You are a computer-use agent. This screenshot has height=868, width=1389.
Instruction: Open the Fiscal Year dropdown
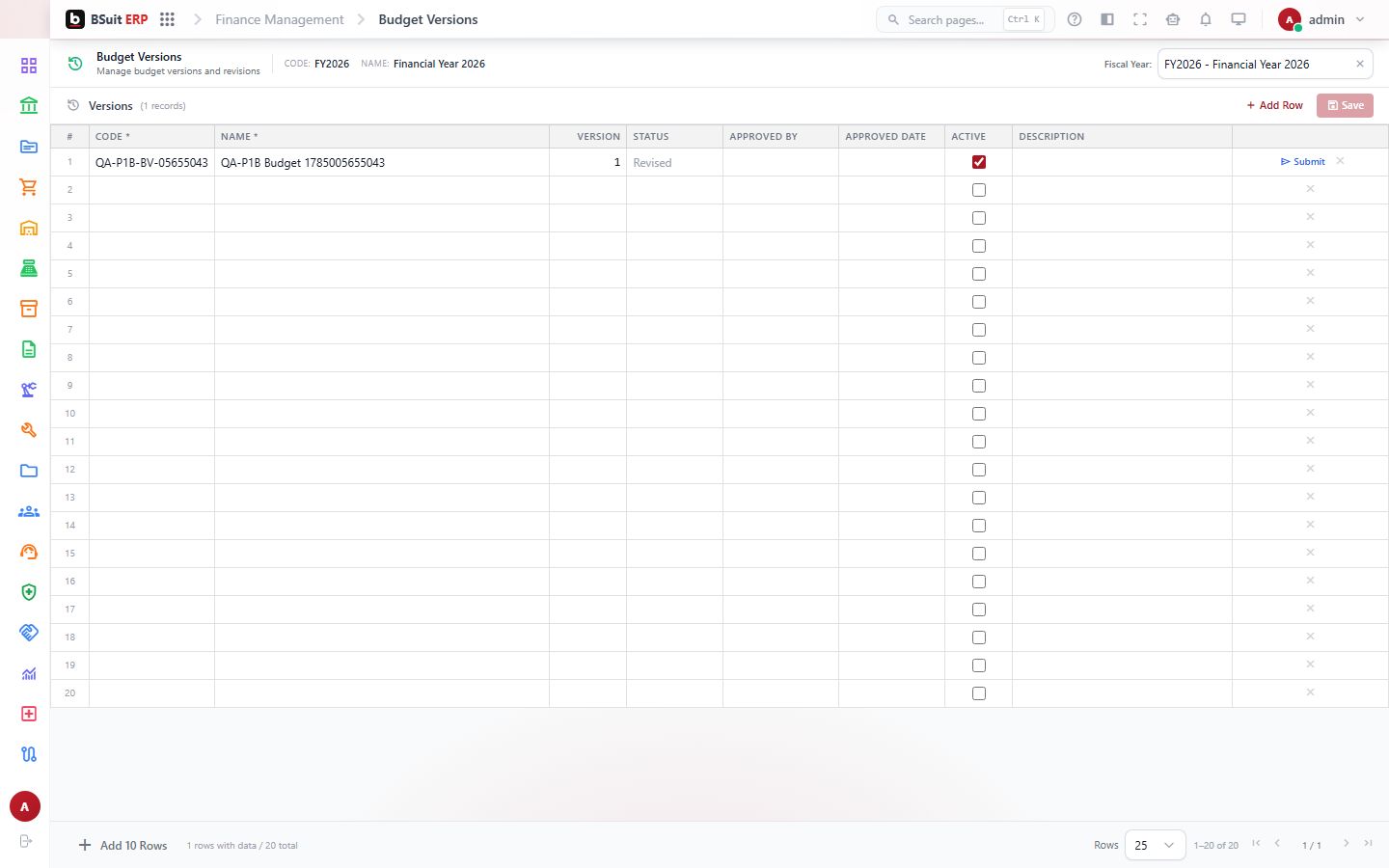[x=1265, y=64]
